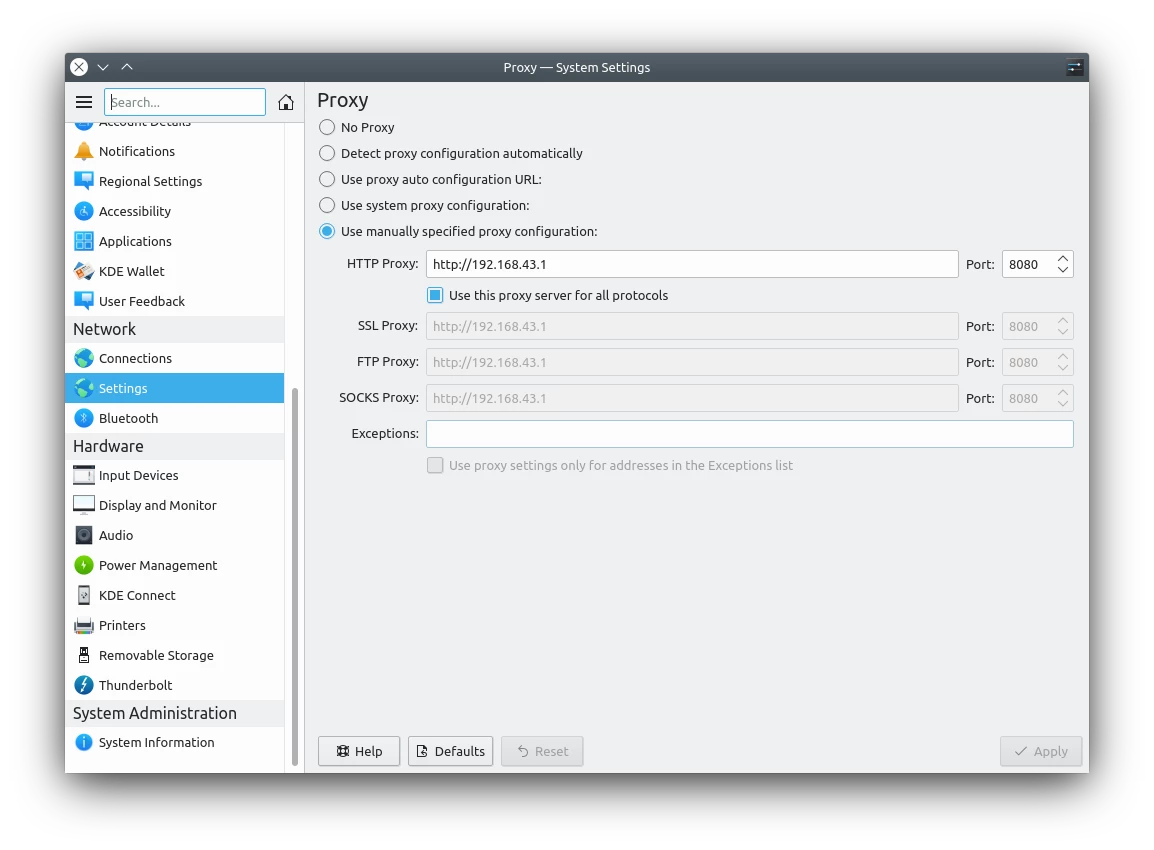This screenshot has width=1154, height=850.
Task: Click the Help button
Action: click(x=358, y=751)
